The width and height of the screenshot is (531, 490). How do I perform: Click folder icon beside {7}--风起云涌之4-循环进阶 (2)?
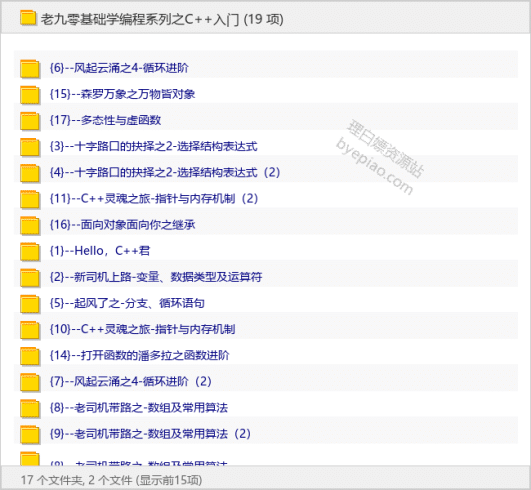30,382
